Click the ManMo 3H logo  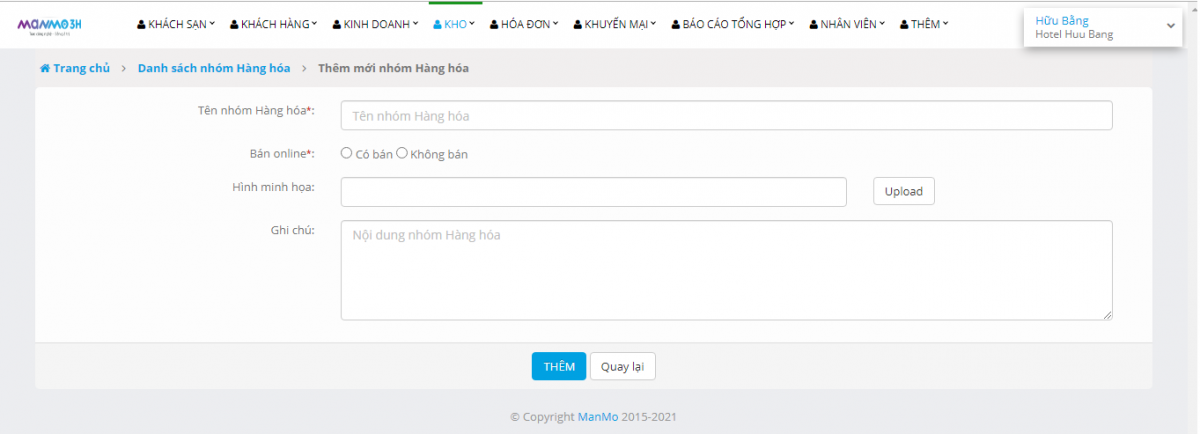click(x=50, y=24)
